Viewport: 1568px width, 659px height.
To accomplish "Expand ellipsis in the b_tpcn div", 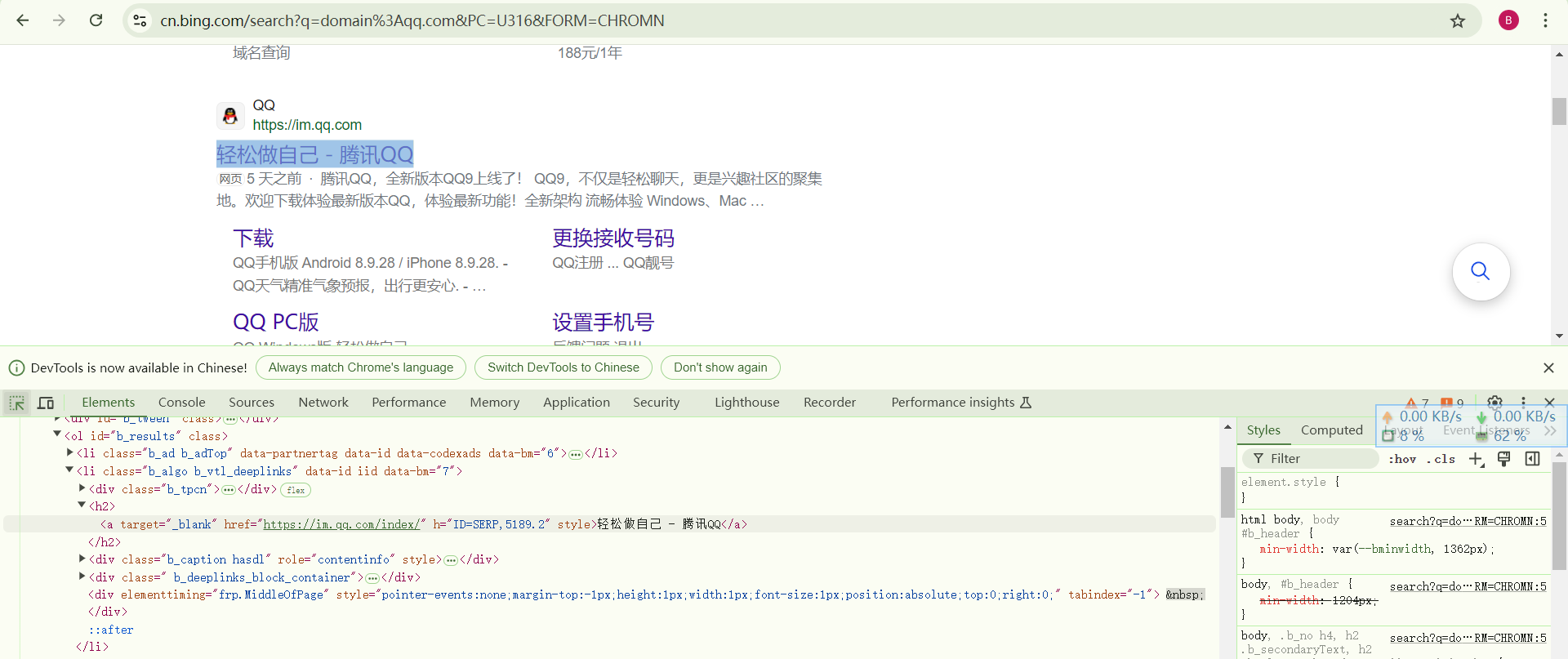I will click(229, 490).
